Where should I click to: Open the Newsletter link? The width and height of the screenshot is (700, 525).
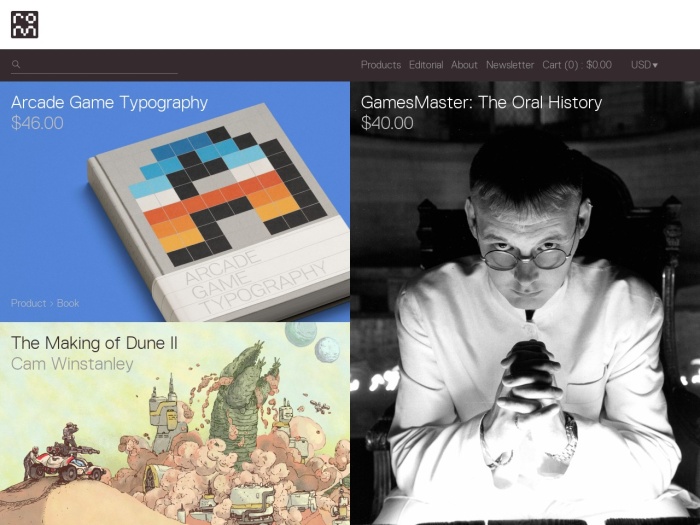coord(510,65)
